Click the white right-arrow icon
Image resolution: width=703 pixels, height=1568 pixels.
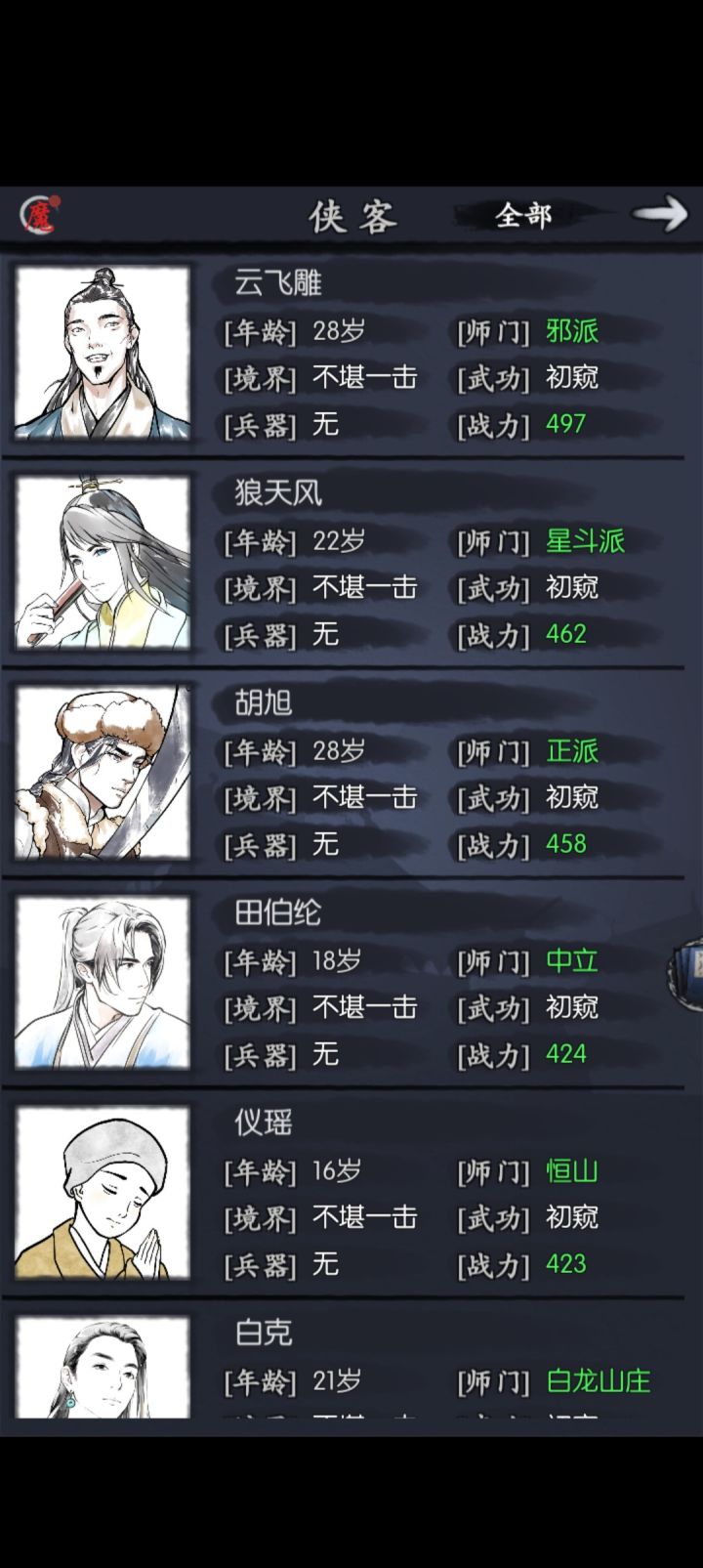click(x=659, y=213)
